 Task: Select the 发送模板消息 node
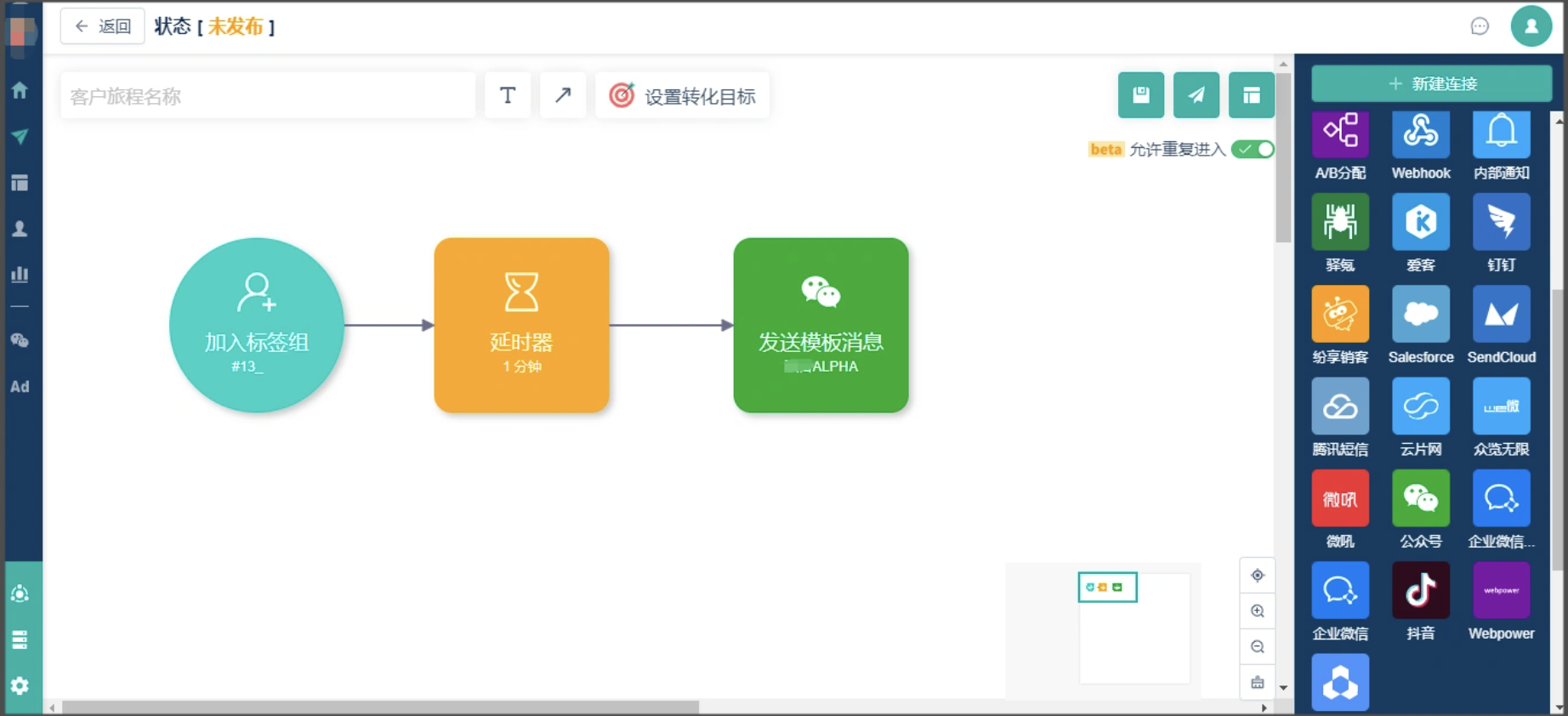[821, 325]
